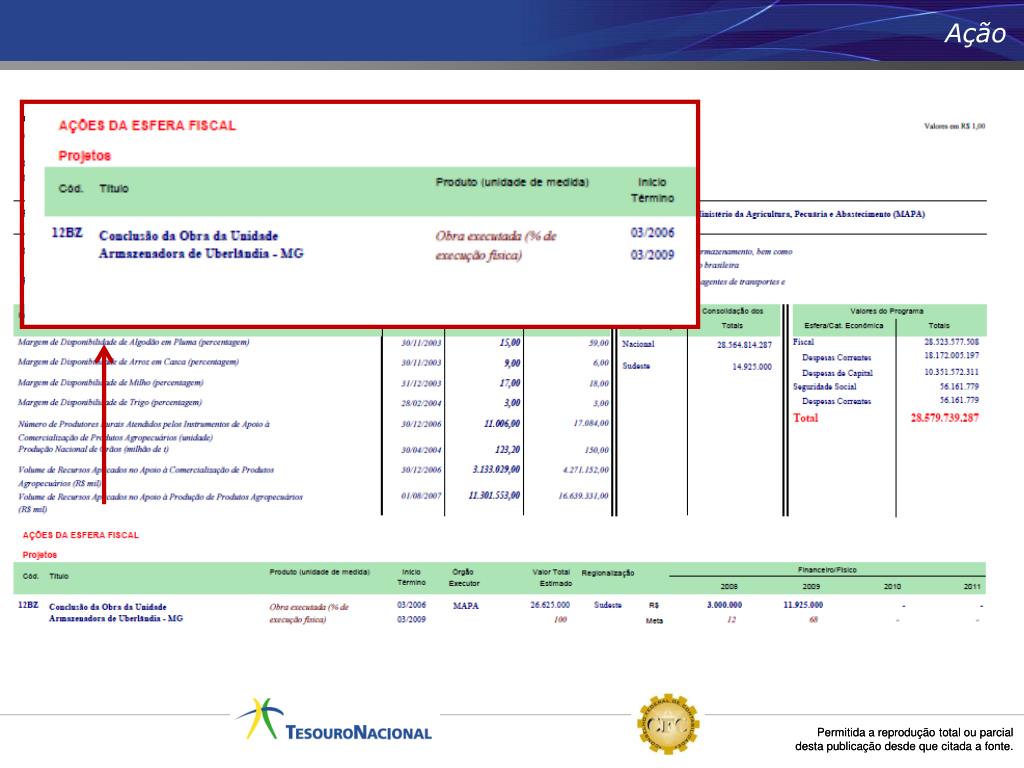Screen dimensions: 1024x768
Task: Click the footer reproduction permission notice
Action: (x=904, y=739)
